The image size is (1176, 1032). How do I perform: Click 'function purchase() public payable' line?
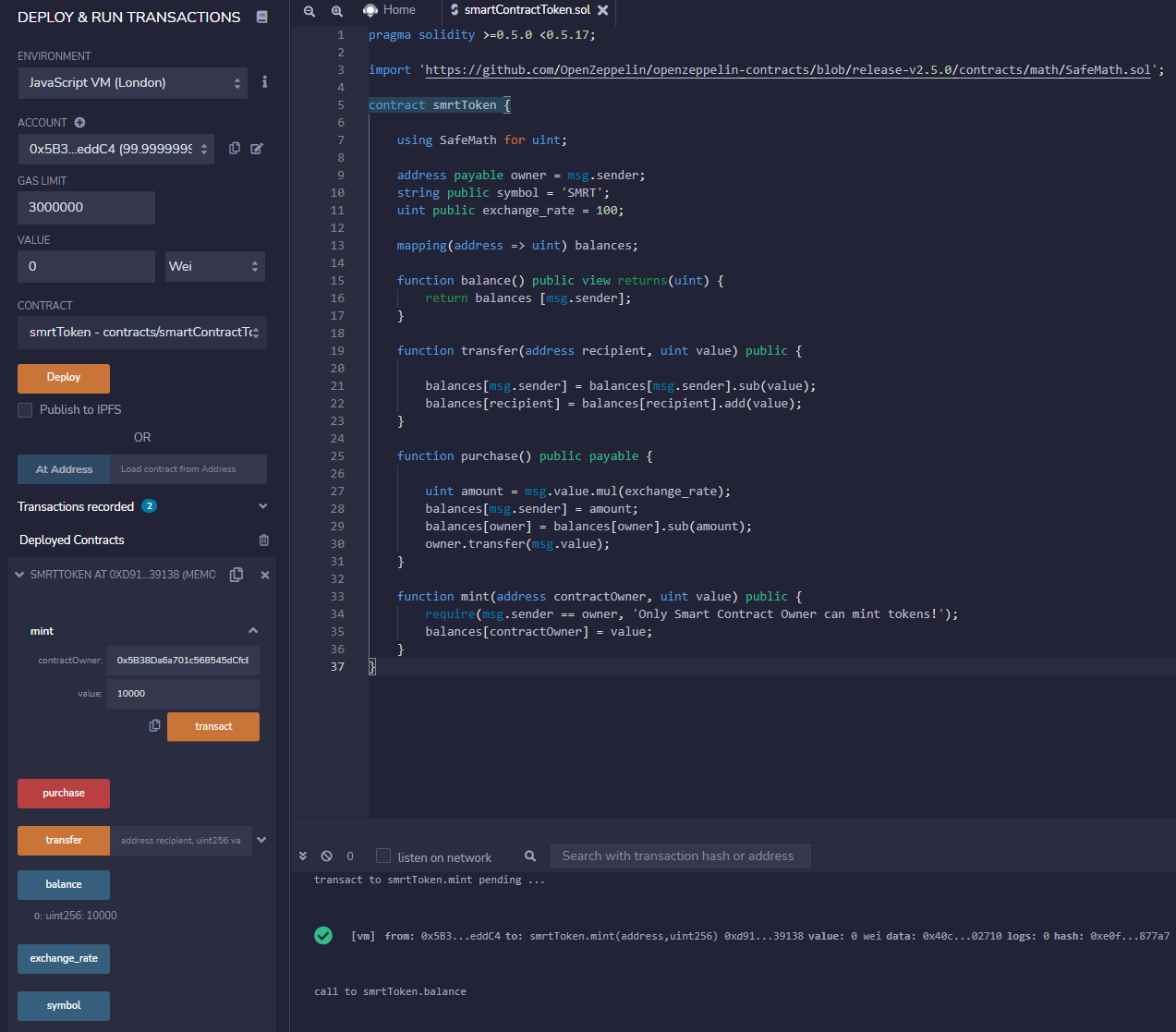tap(525, 456)
